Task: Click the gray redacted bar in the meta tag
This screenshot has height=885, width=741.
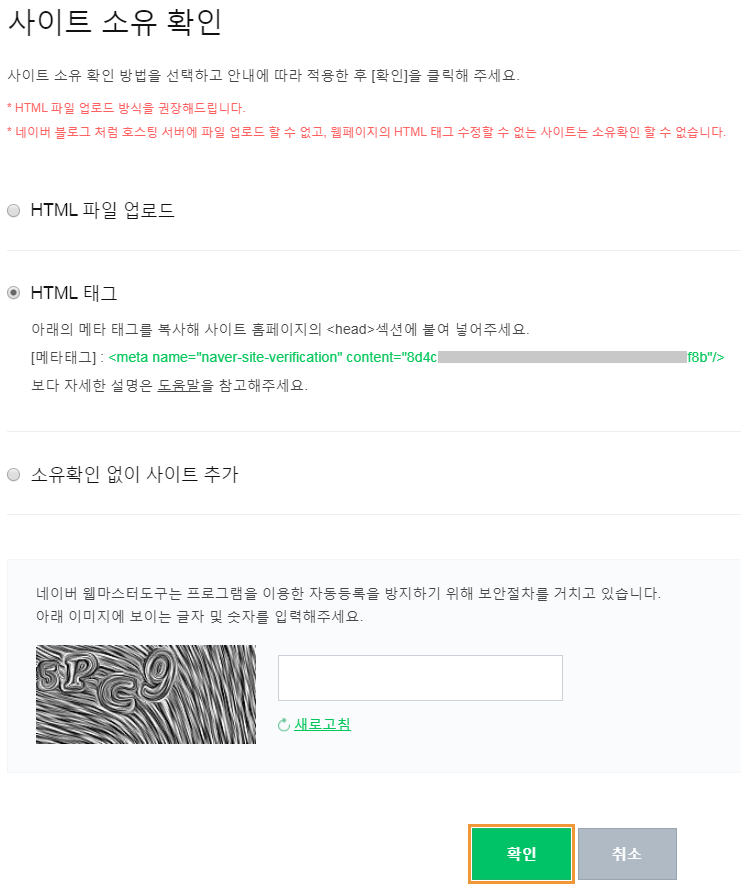Action: 562,357
